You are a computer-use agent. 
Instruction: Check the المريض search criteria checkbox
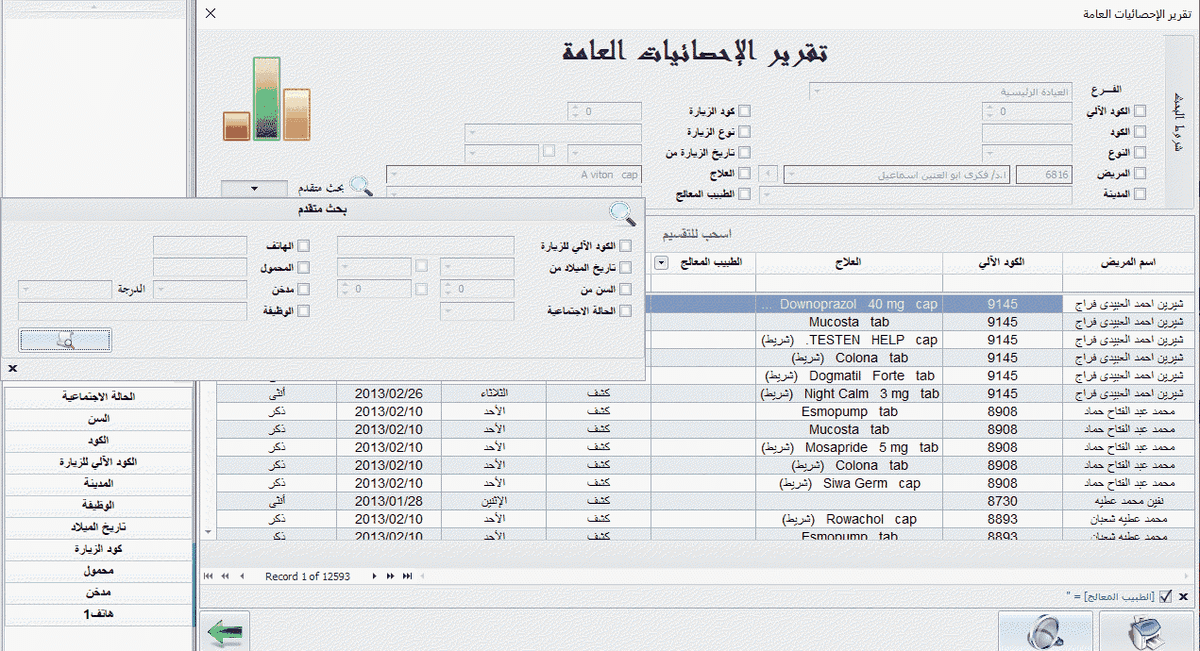pyautogui.click(x=1139, y=174)
